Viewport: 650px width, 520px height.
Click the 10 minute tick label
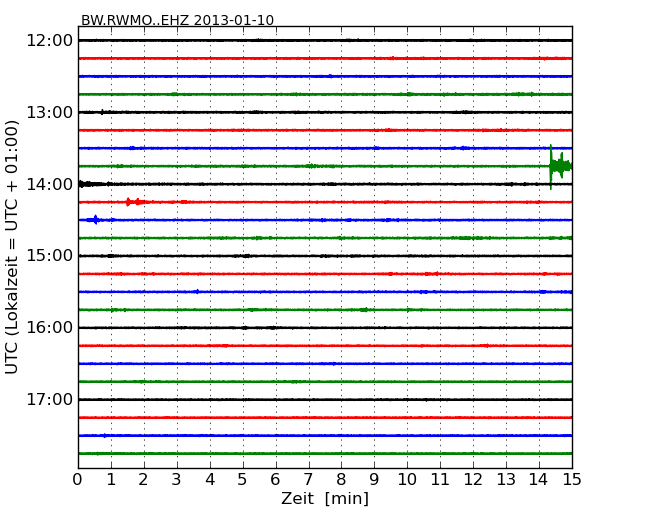pyautogui.click(x=407, y=480)
